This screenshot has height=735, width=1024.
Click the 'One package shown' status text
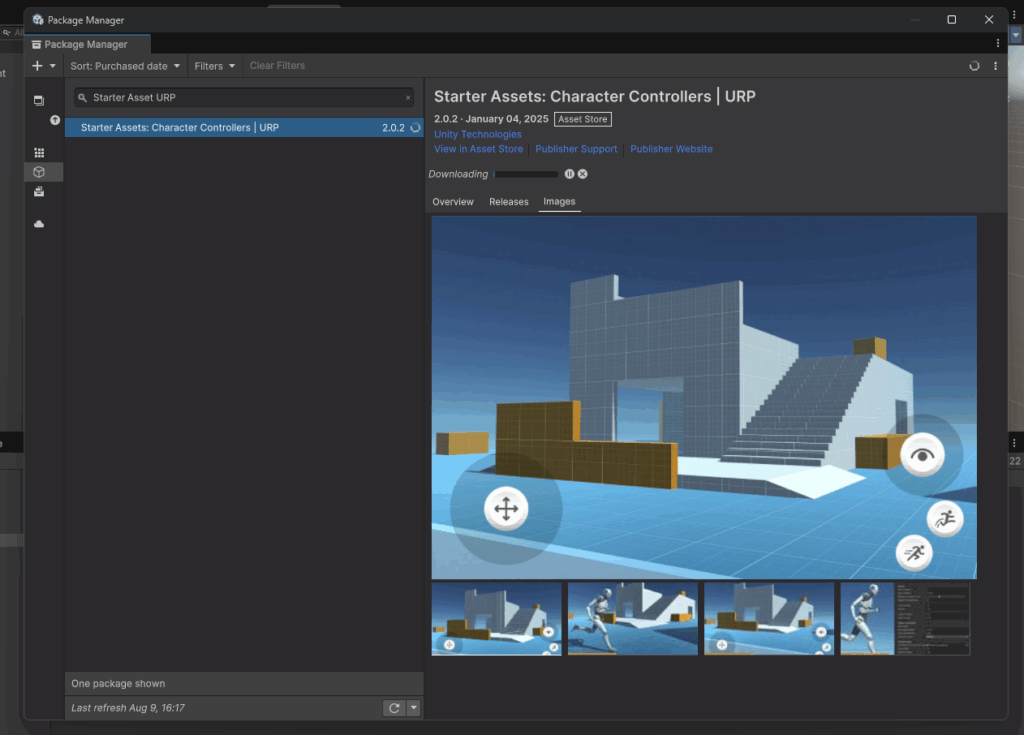(x=118, y=684)
